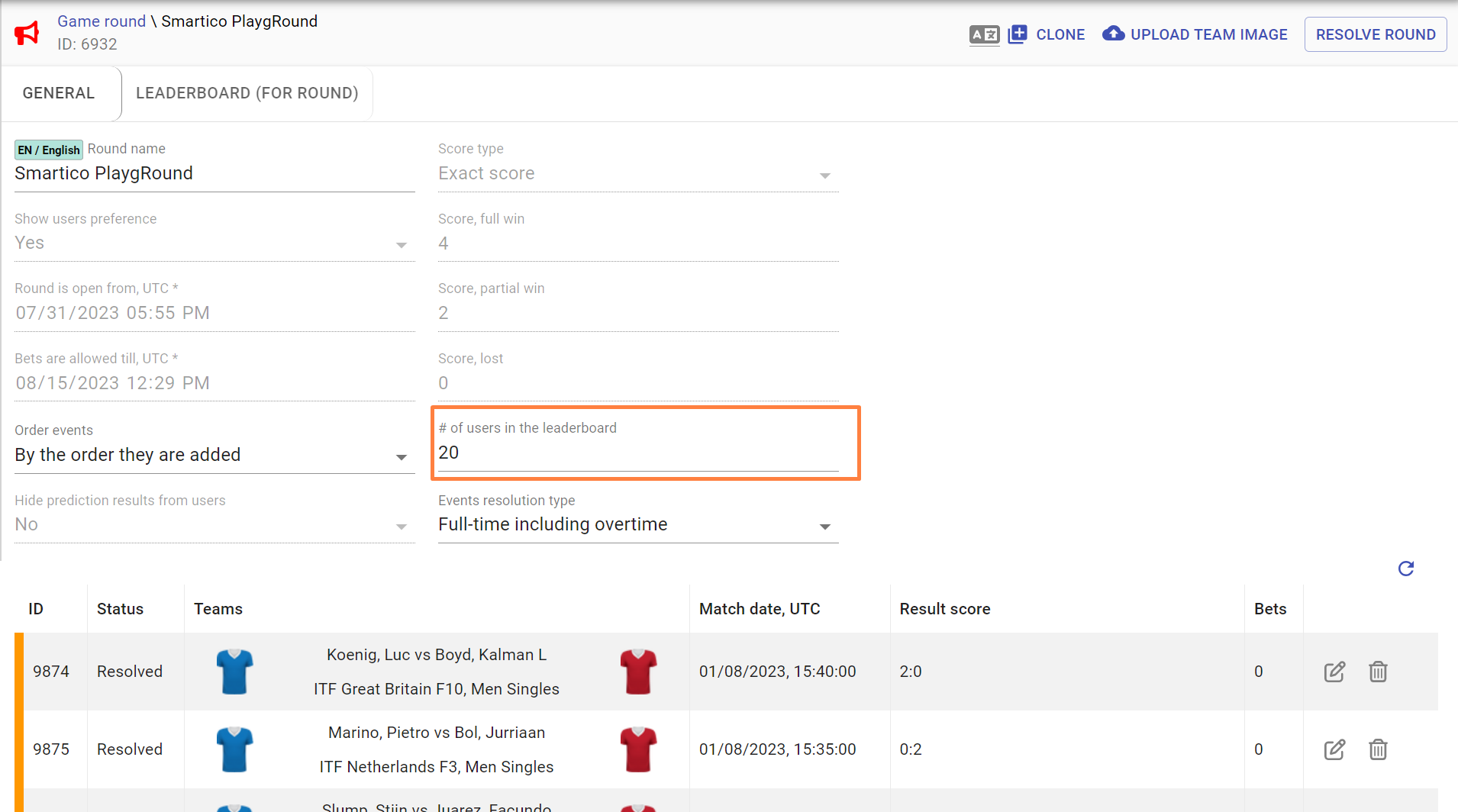Expand the Events resolution type dropdown
Image resolution: width=1458 pixels, height=812 pixels.
[637, 525]
